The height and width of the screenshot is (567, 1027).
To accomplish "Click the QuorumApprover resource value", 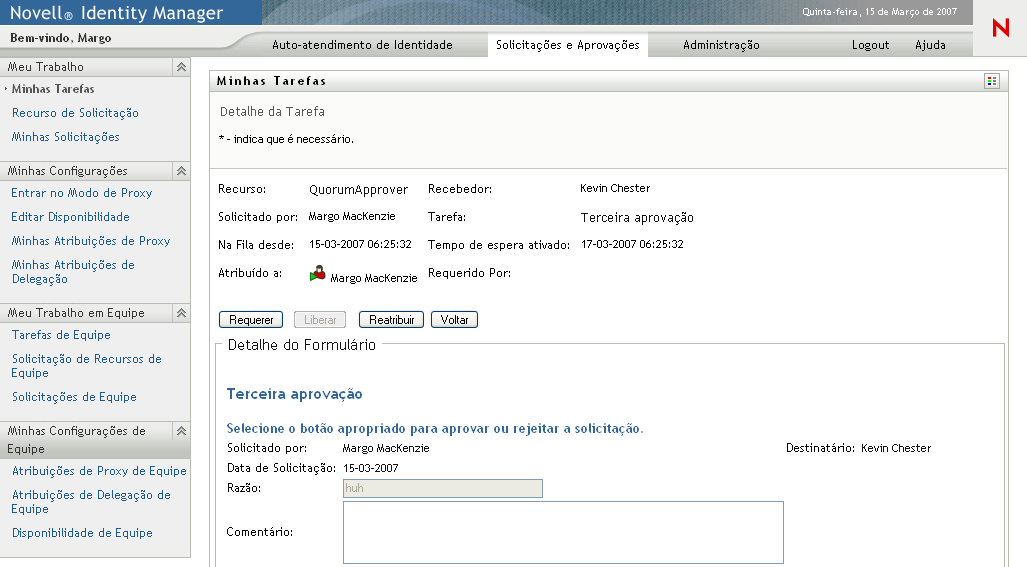I will (x=358, y=190).
